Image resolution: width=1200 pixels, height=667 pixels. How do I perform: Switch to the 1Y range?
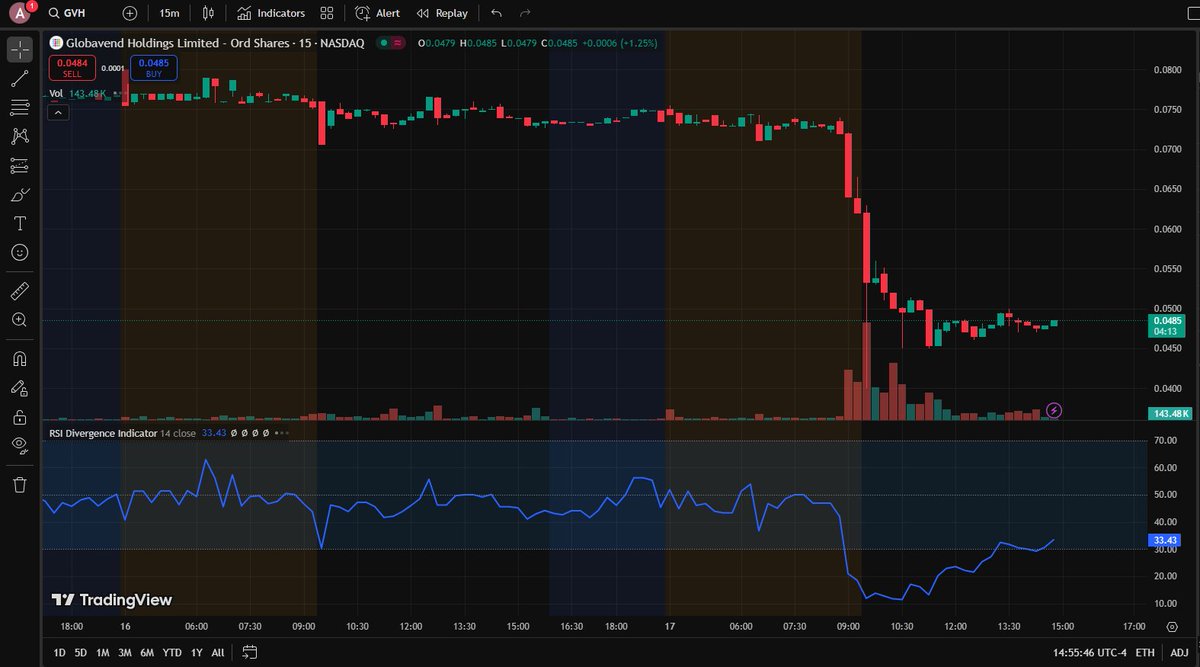197,652
